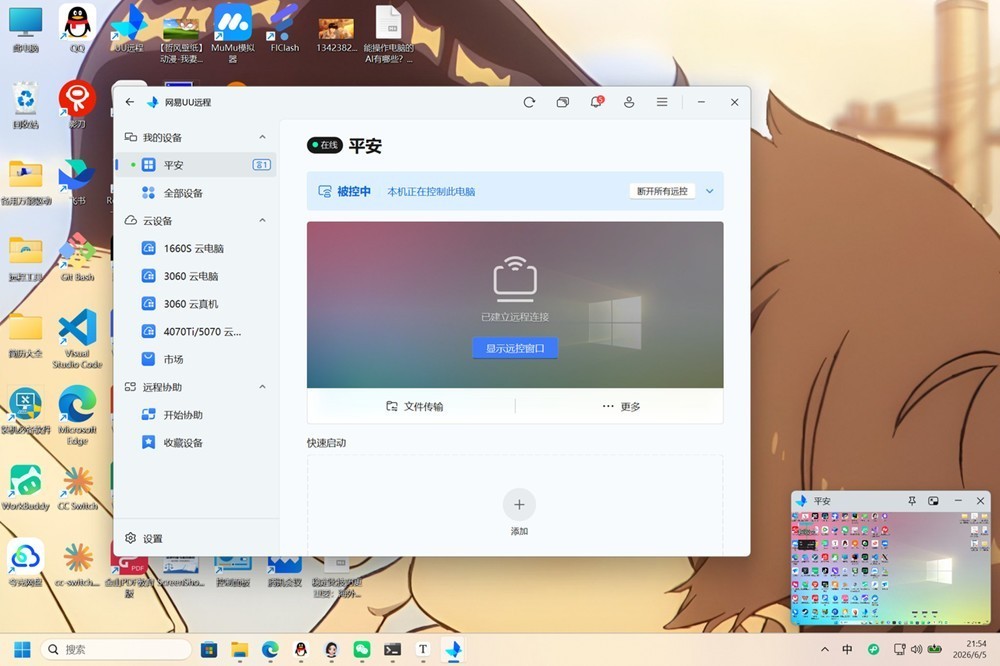Open the multi-window icon in the title bar
Image resolution: width=1000 pixels, height=666 pixels.
click(x=562, y=102)
